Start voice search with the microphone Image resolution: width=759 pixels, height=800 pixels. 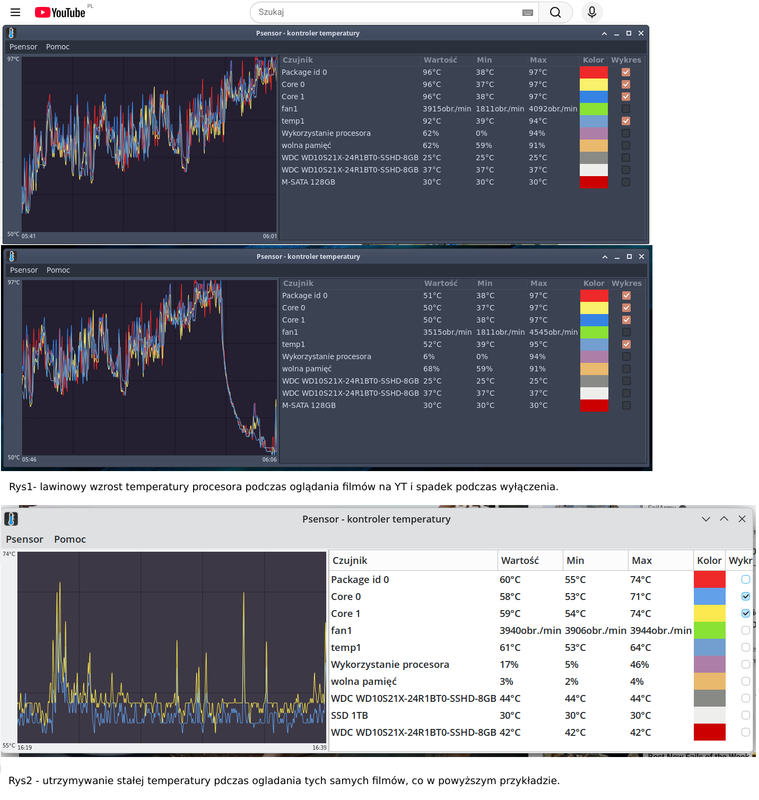tap(592, 12)
